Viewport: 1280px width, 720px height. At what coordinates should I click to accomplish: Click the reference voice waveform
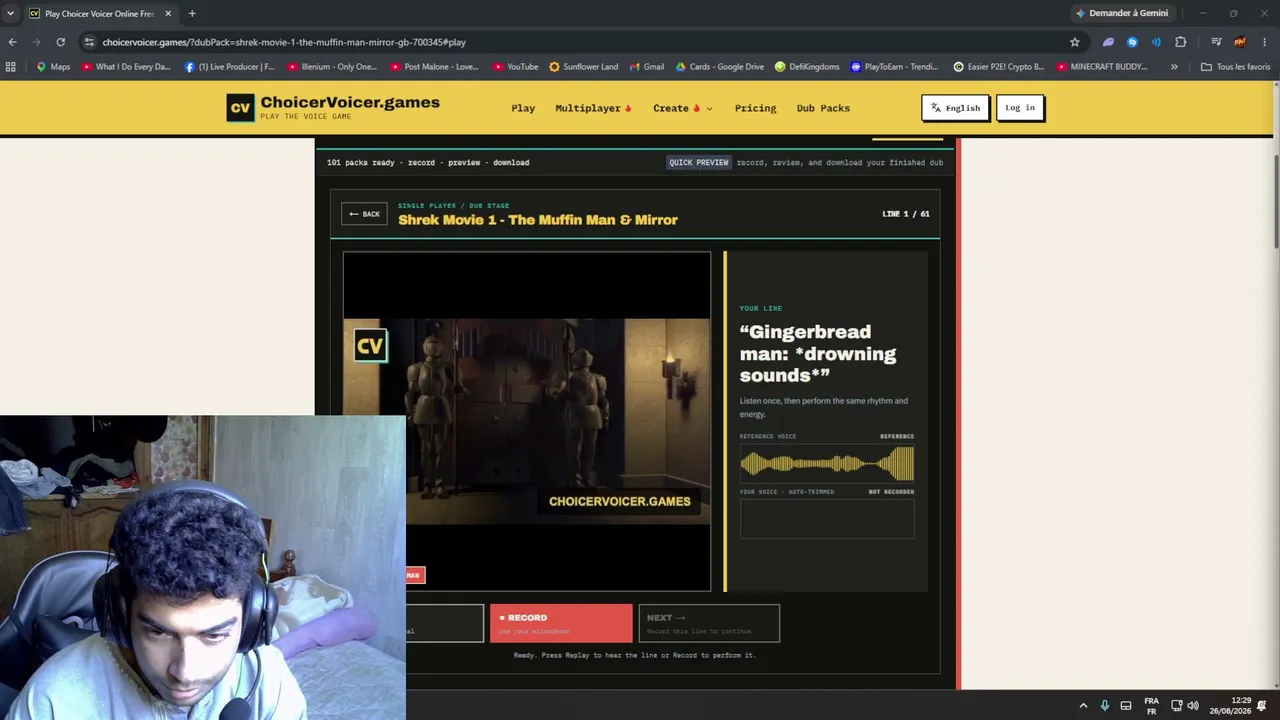tap(827, 464)
